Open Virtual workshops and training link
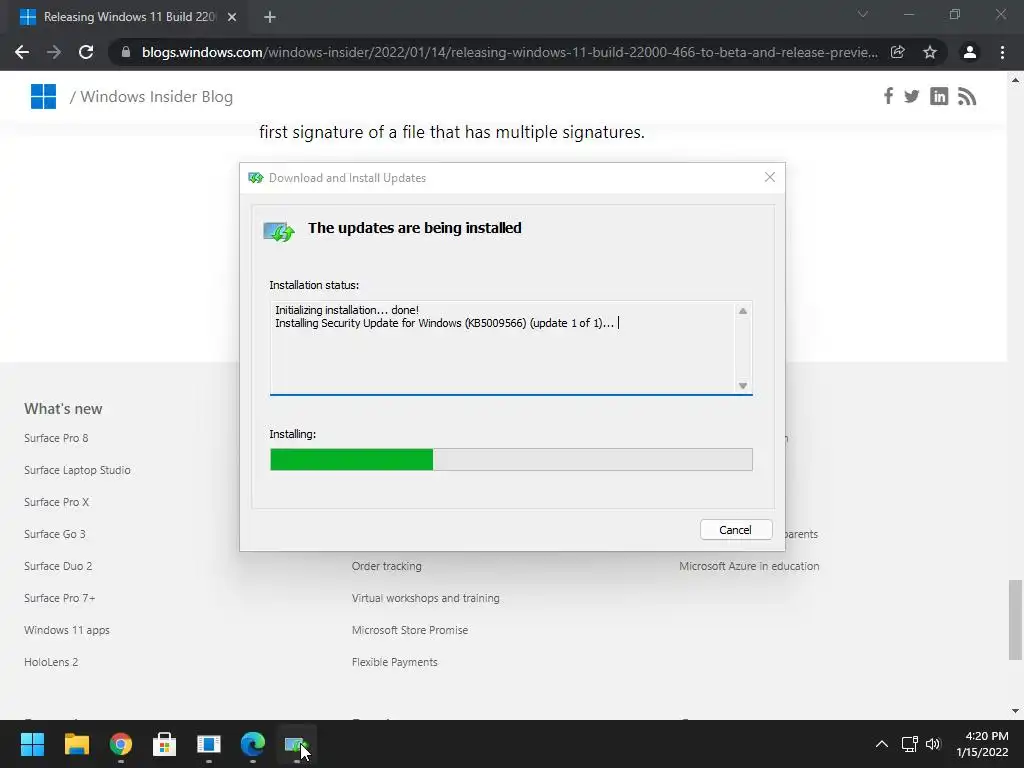This screenshot has height=768, width=1024. [x=425, y=598]
